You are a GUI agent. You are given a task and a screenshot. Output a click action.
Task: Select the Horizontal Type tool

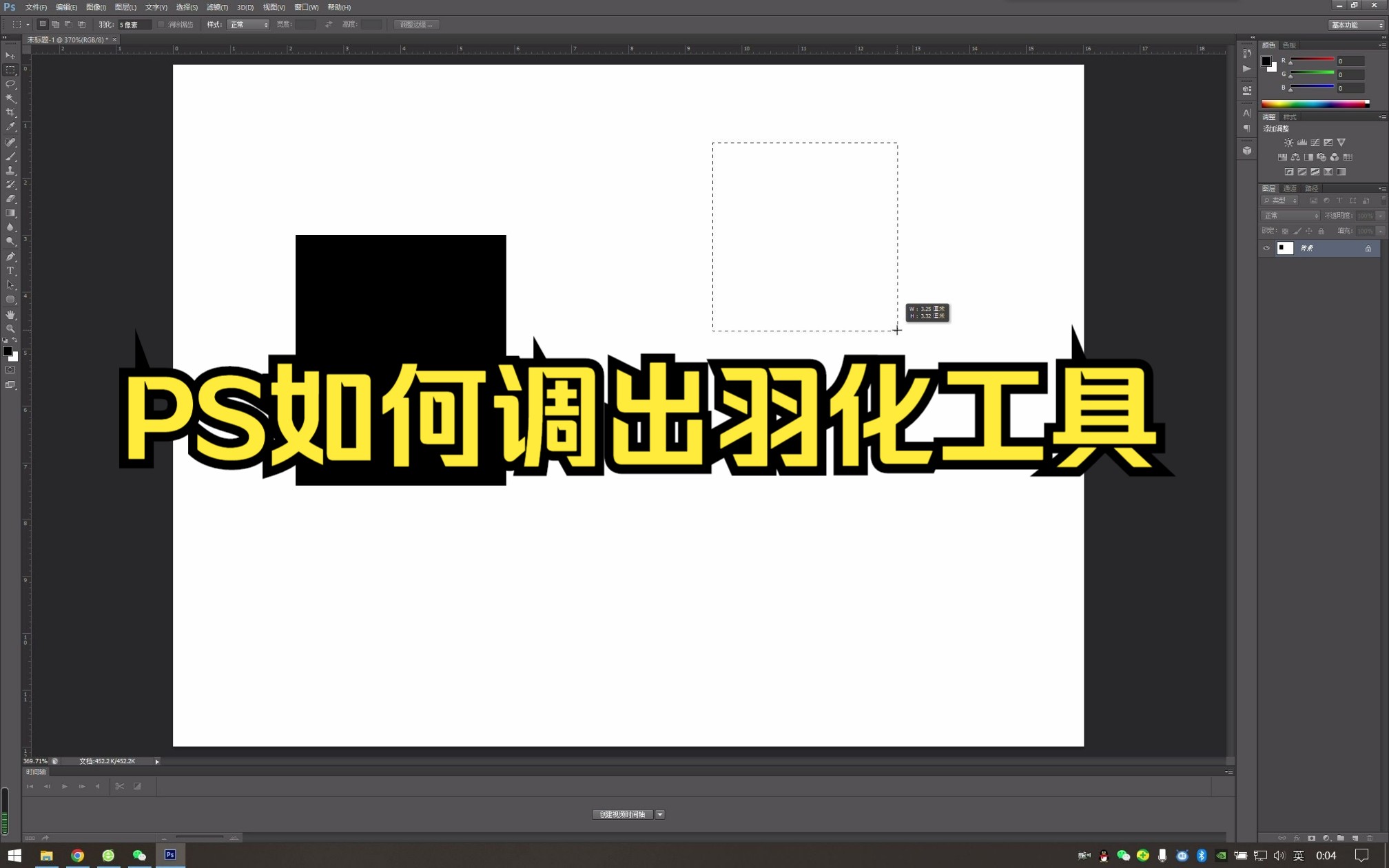coord(10,270)
